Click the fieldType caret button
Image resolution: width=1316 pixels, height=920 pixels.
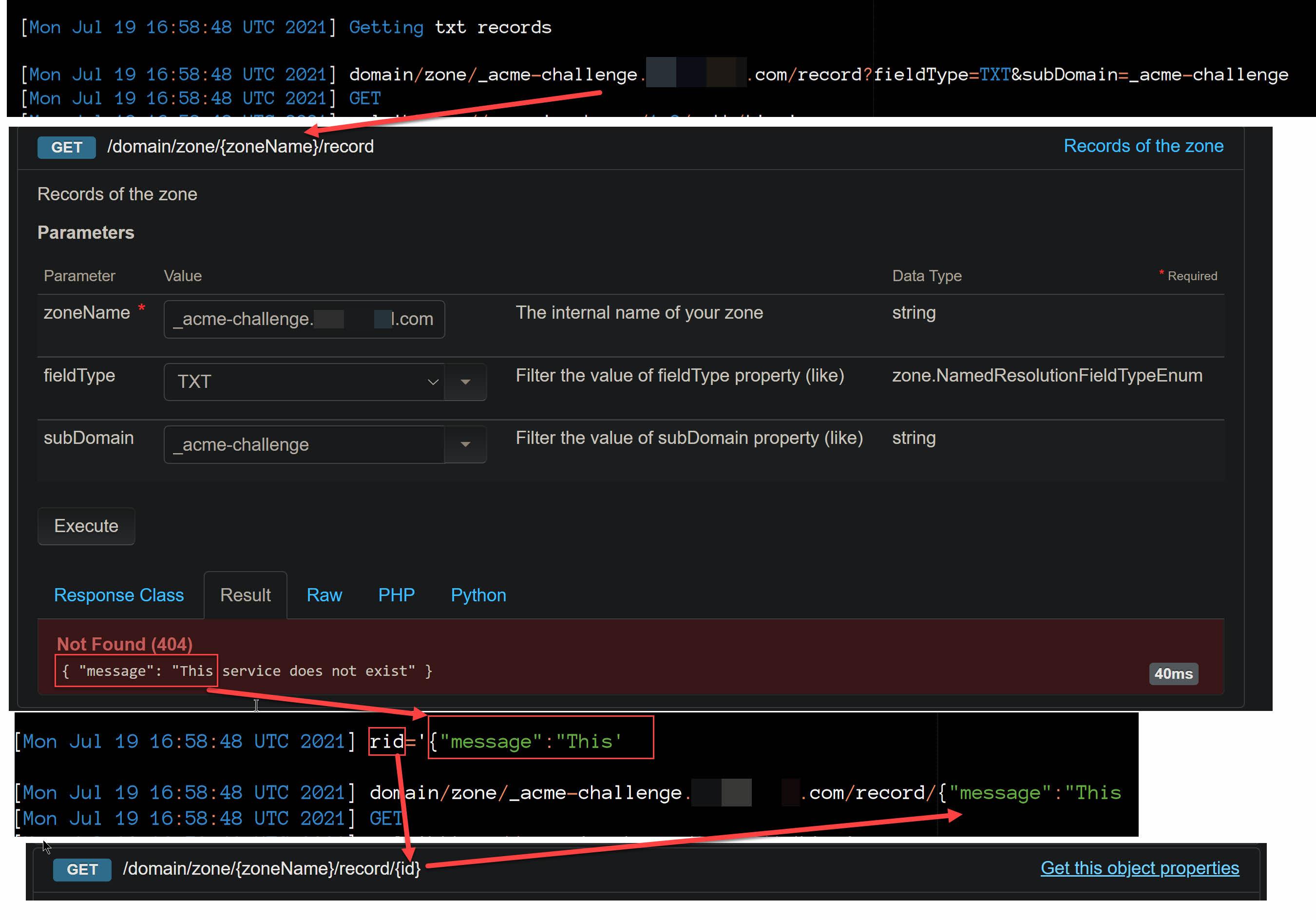(465, 382)
